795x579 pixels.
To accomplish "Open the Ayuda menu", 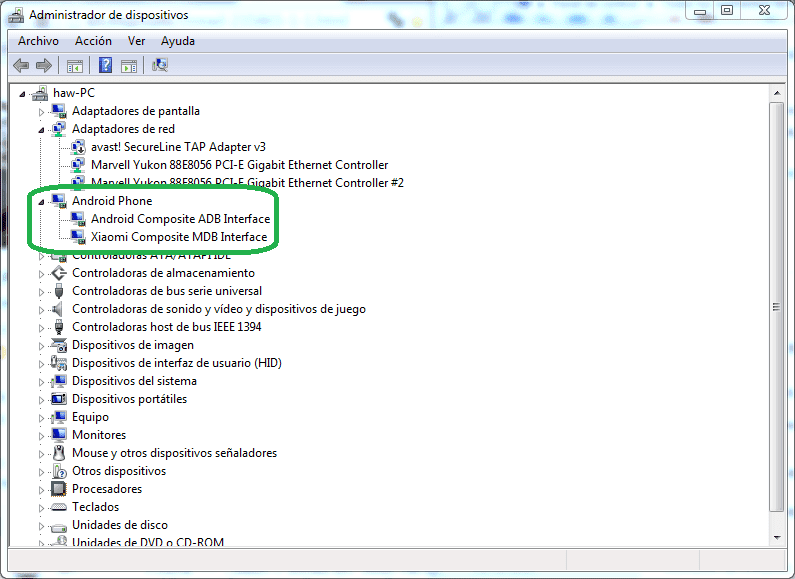I will coord(178,41).
